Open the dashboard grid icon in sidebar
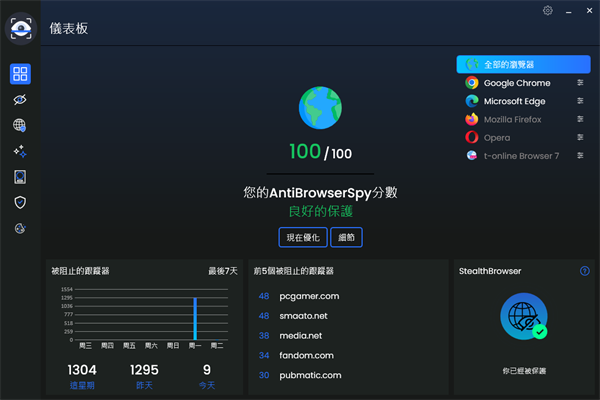Image resolution: width=600 pixels, height=400 pixels. tap(20, 74)
